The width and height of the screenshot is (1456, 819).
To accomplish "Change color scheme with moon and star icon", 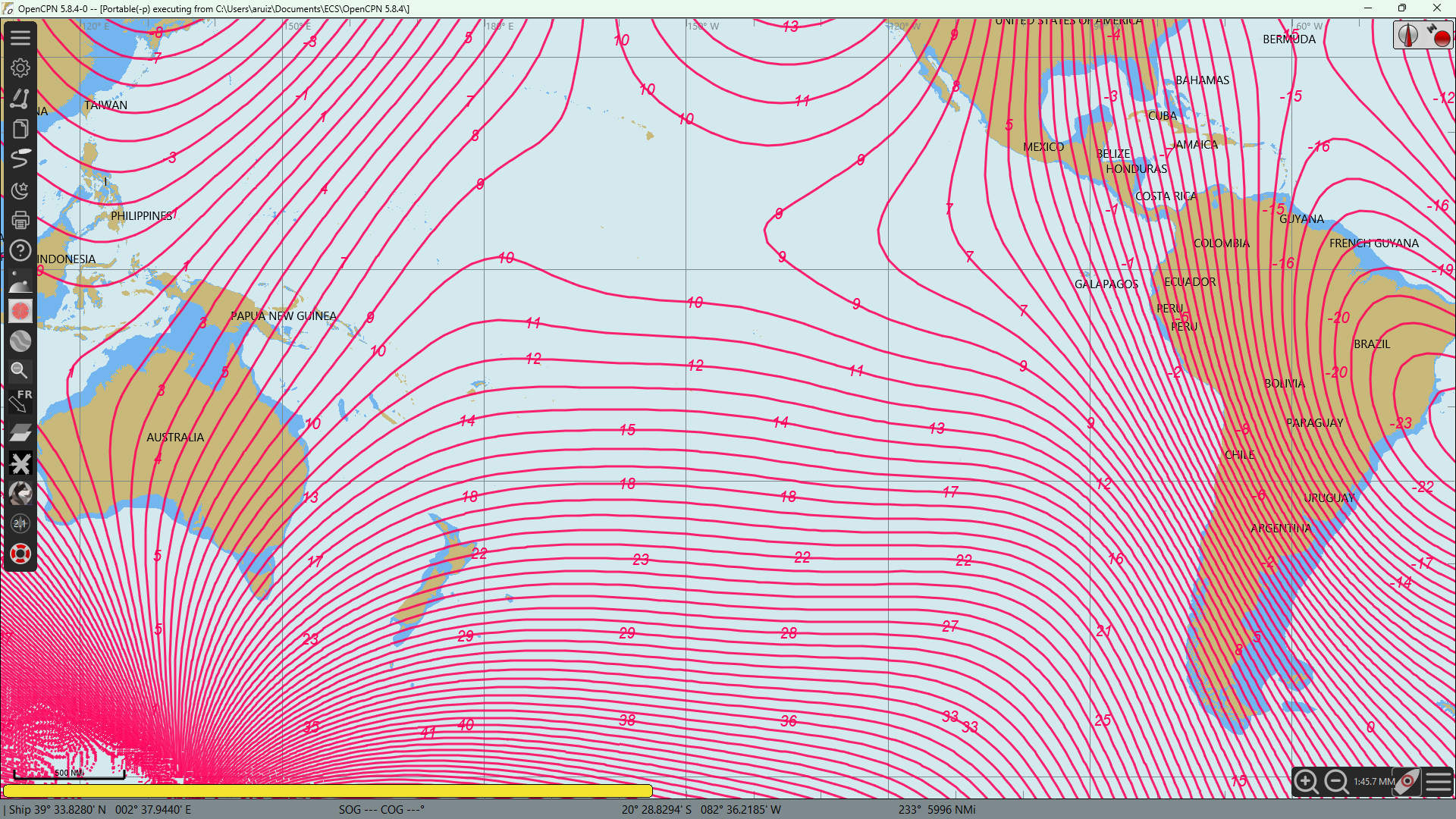I will [20, 190].
